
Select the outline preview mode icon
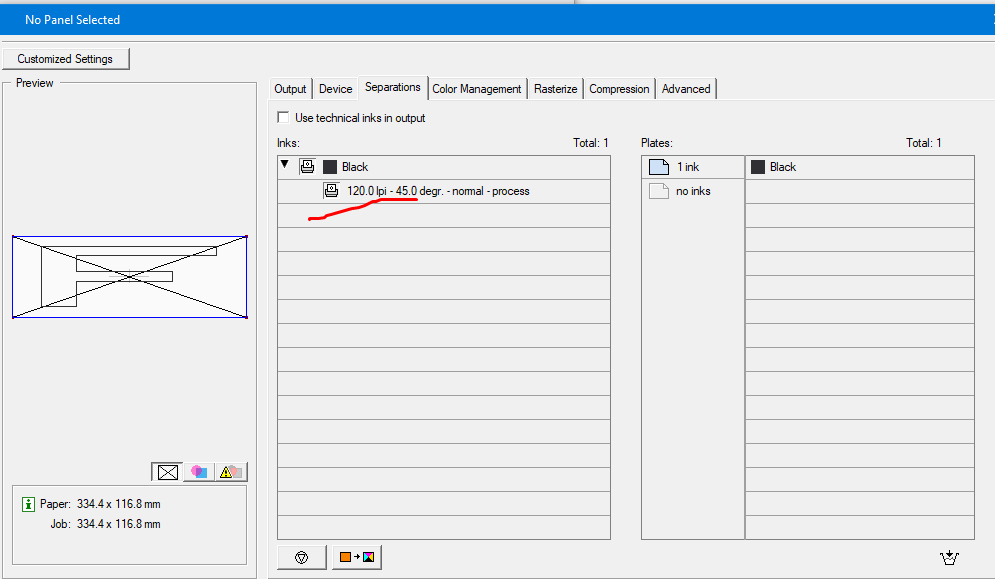point(168,472)
